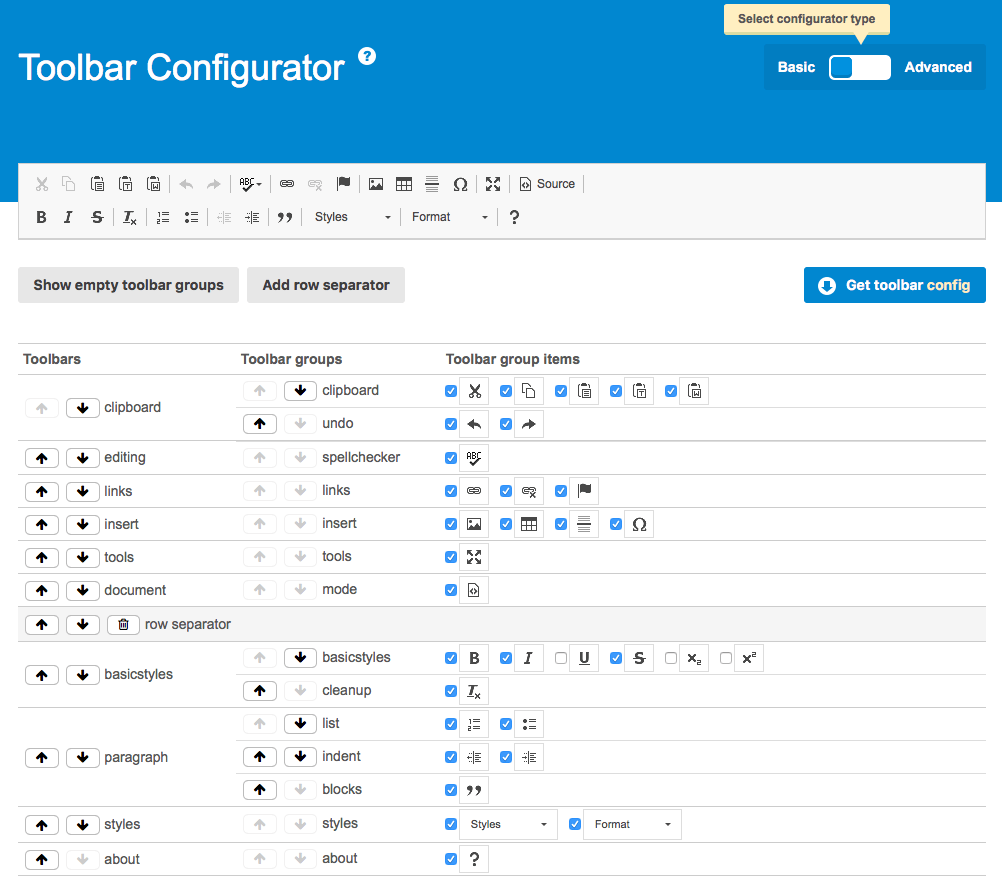Click the Anchor flag icon in toolbar

[343, 184]
